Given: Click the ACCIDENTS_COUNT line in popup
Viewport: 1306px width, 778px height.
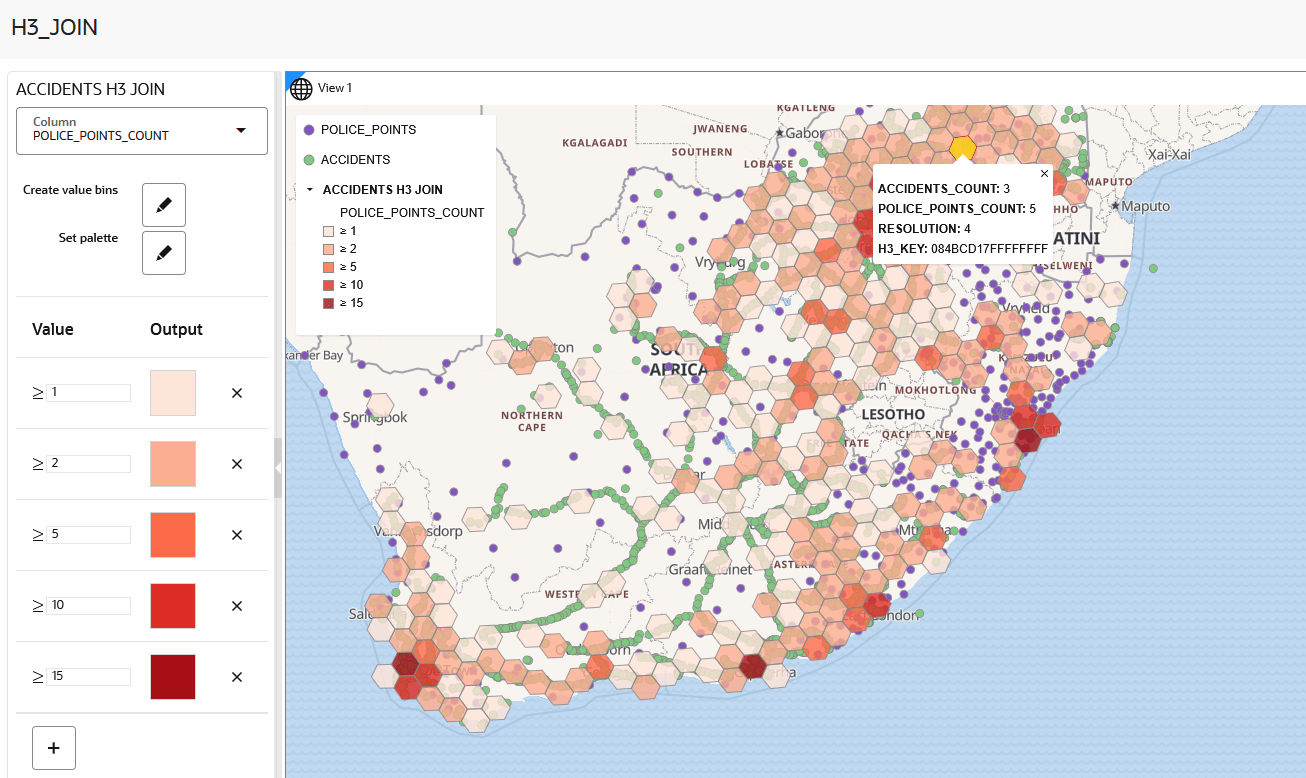Looking at the screenshot, I should coord(944,189).
